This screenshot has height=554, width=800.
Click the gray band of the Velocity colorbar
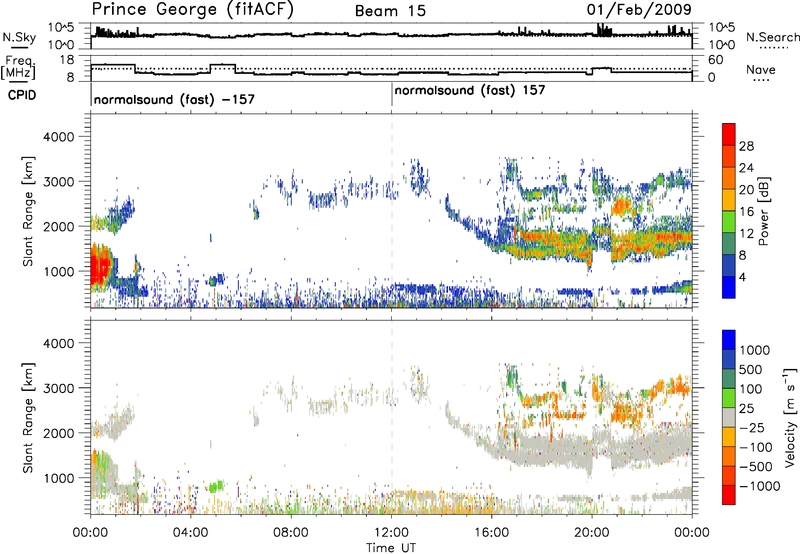pyautogui.click(x=729, y=417)
